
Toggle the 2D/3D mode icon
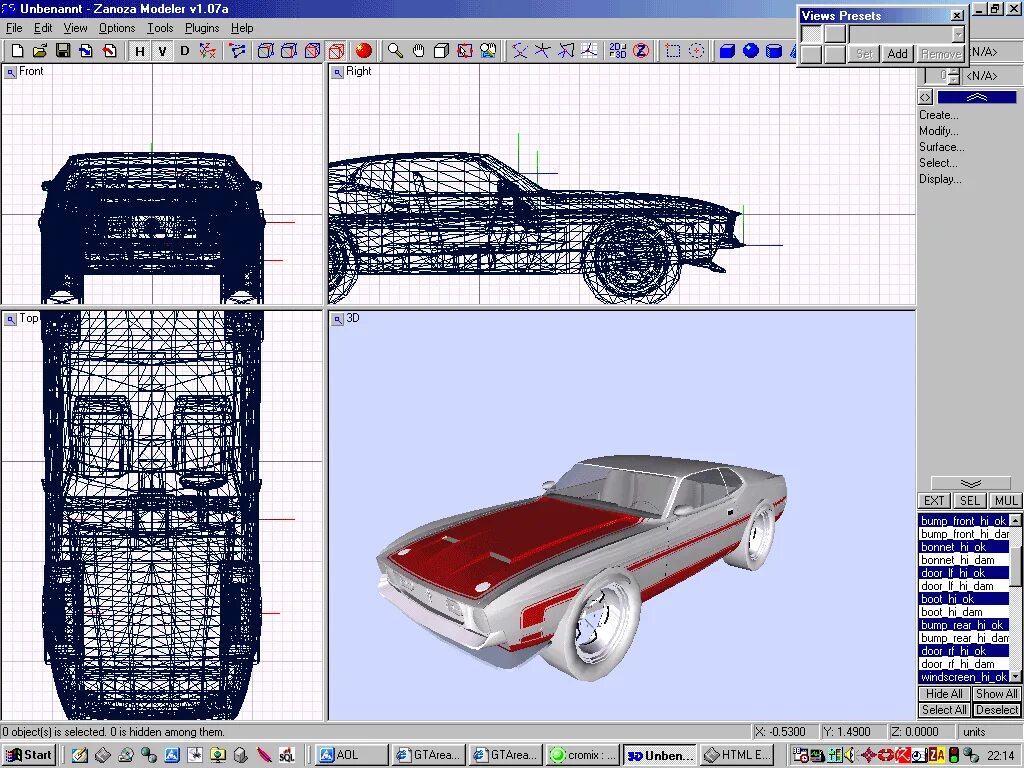click(x=617, y=51)
